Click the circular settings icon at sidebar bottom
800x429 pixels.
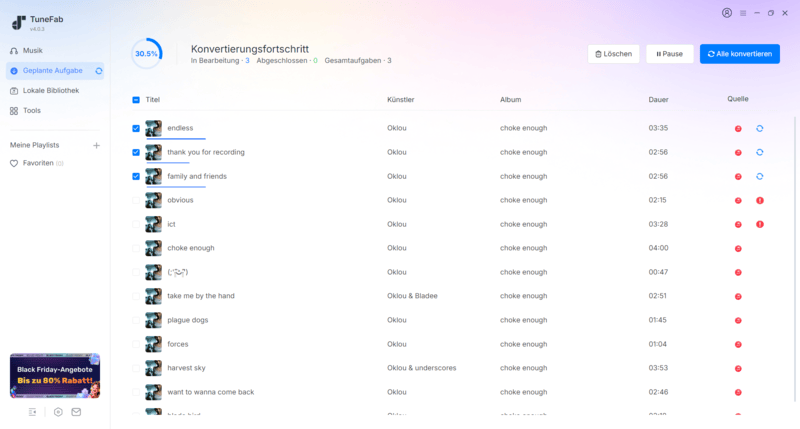pyautogui.click(x=58, y=412)
